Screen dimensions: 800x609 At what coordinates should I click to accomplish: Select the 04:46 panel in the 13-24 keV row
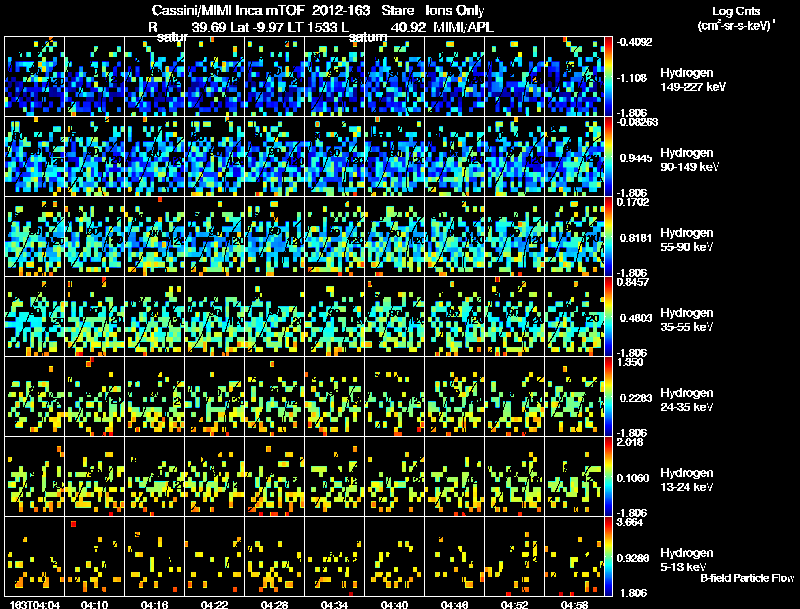coord(455,476)
